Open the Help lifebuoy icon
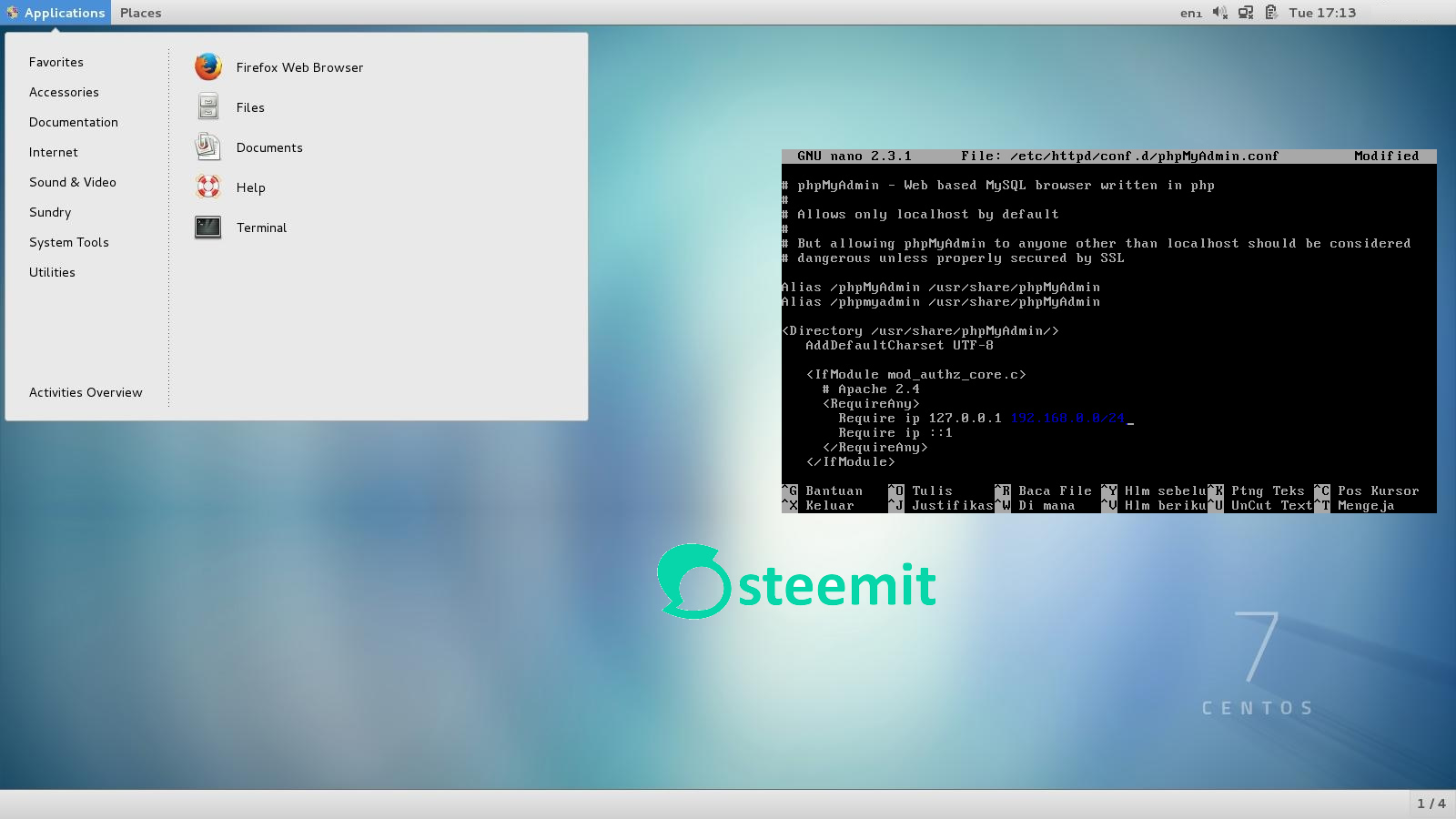This screenshot has height=819, width=1456. coord(208,187)
